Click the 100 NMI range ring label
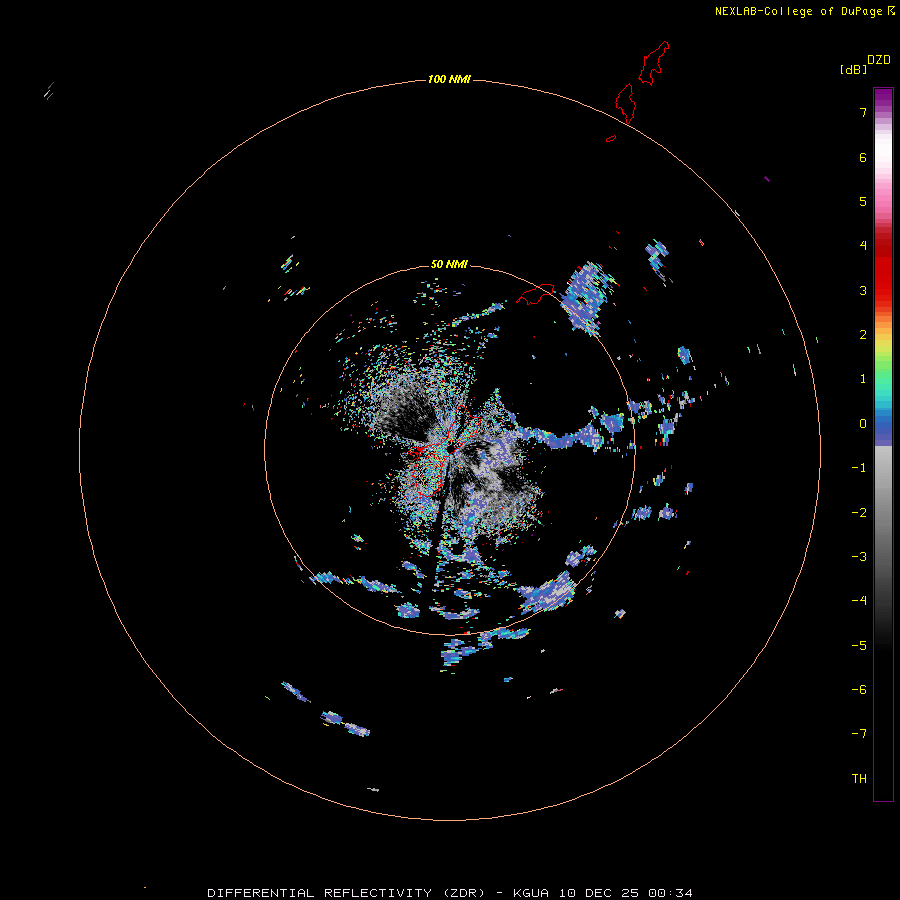The image size is (900, 900). point(449,79)
